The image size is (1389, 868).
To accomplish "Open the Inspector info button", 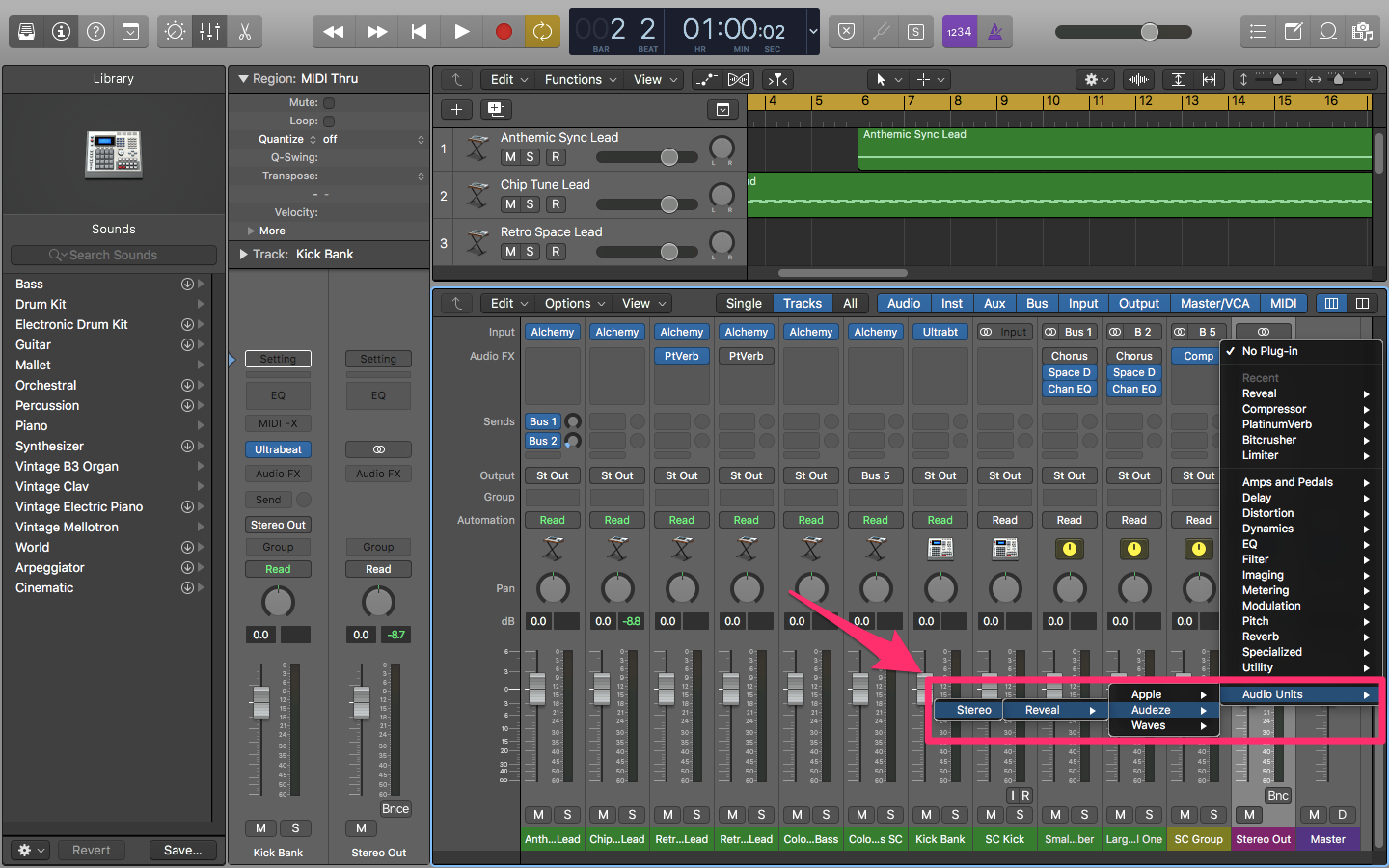I will click(61, 32).
